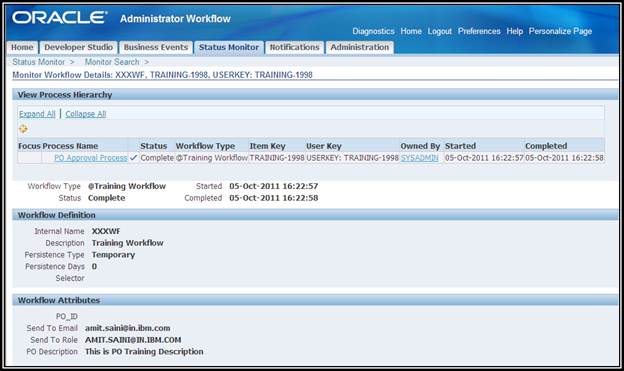The image size is (624, 371).
Task: Click the User Key column header
Action: (x=324, y=146)
